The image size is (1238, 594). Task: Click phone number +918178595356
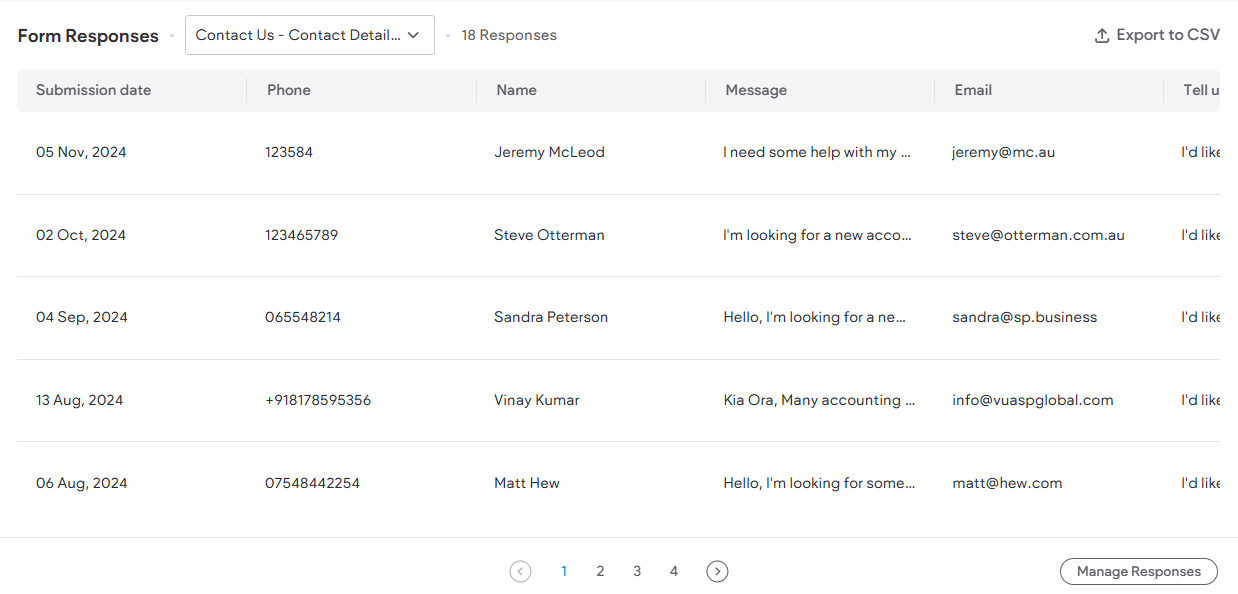[x=318, y=400]
